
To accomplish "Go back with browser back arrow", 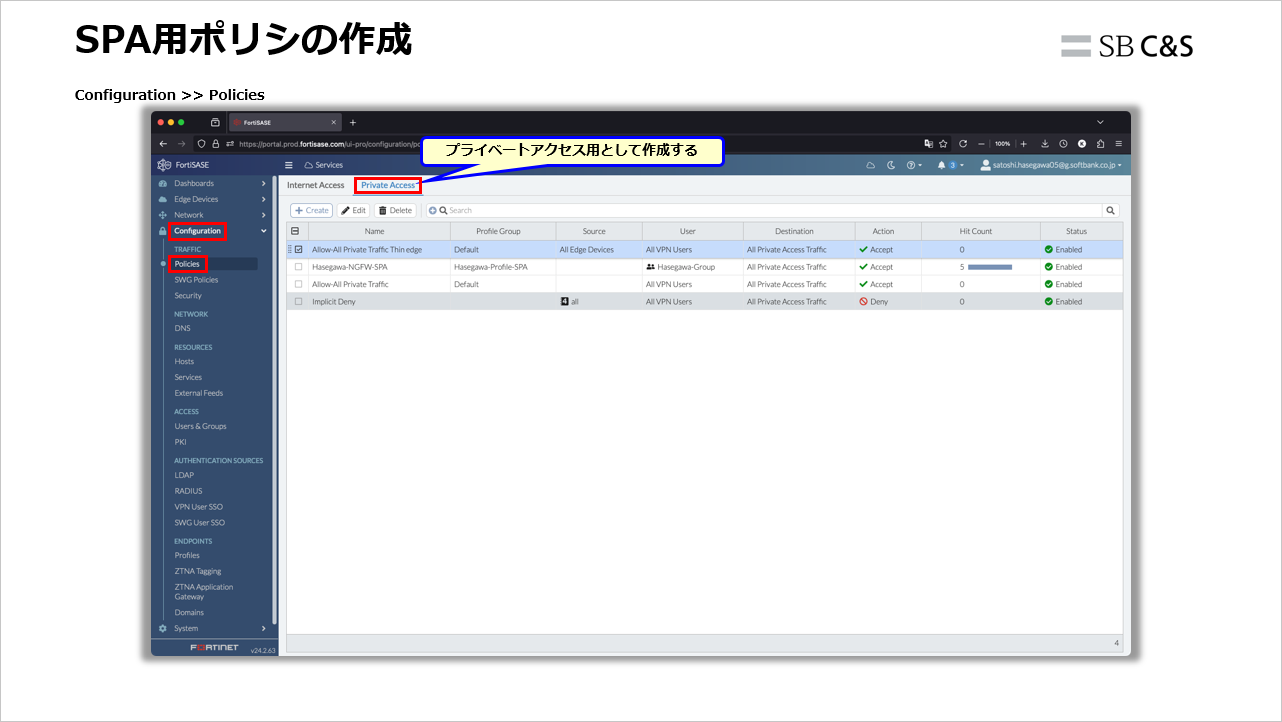I will [x=163, y=143].
